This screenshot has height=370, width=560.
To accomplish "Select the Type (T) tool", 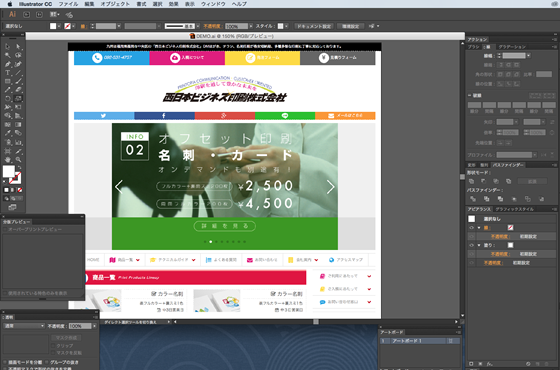I will click(x=7, y=72).
